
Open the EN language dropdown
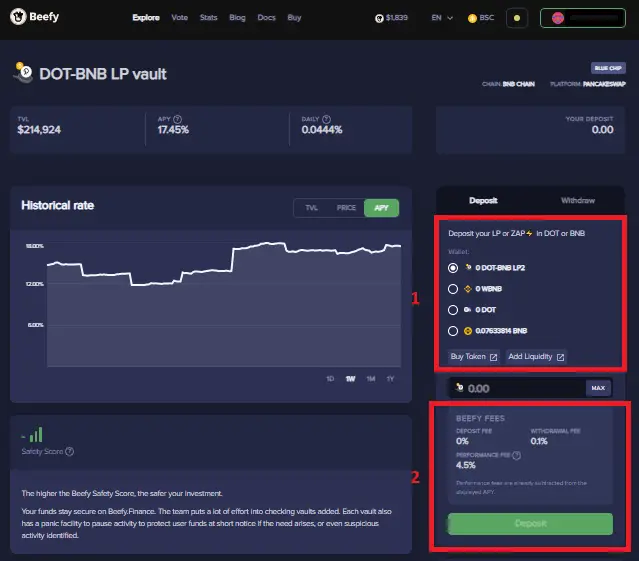point(442,18)
